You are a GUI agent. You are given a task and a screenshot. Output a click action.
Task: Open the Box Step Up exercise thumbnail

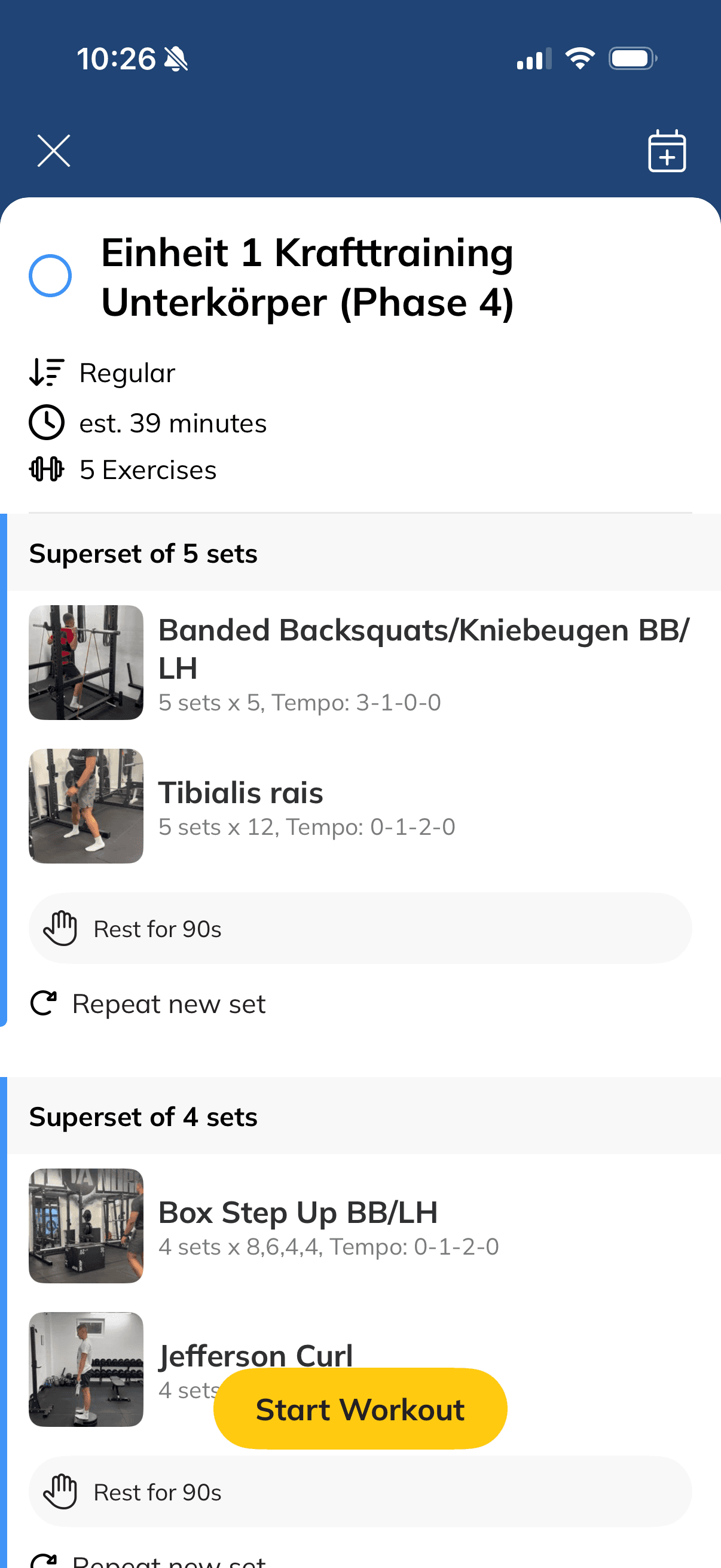tap(85, 1225)
